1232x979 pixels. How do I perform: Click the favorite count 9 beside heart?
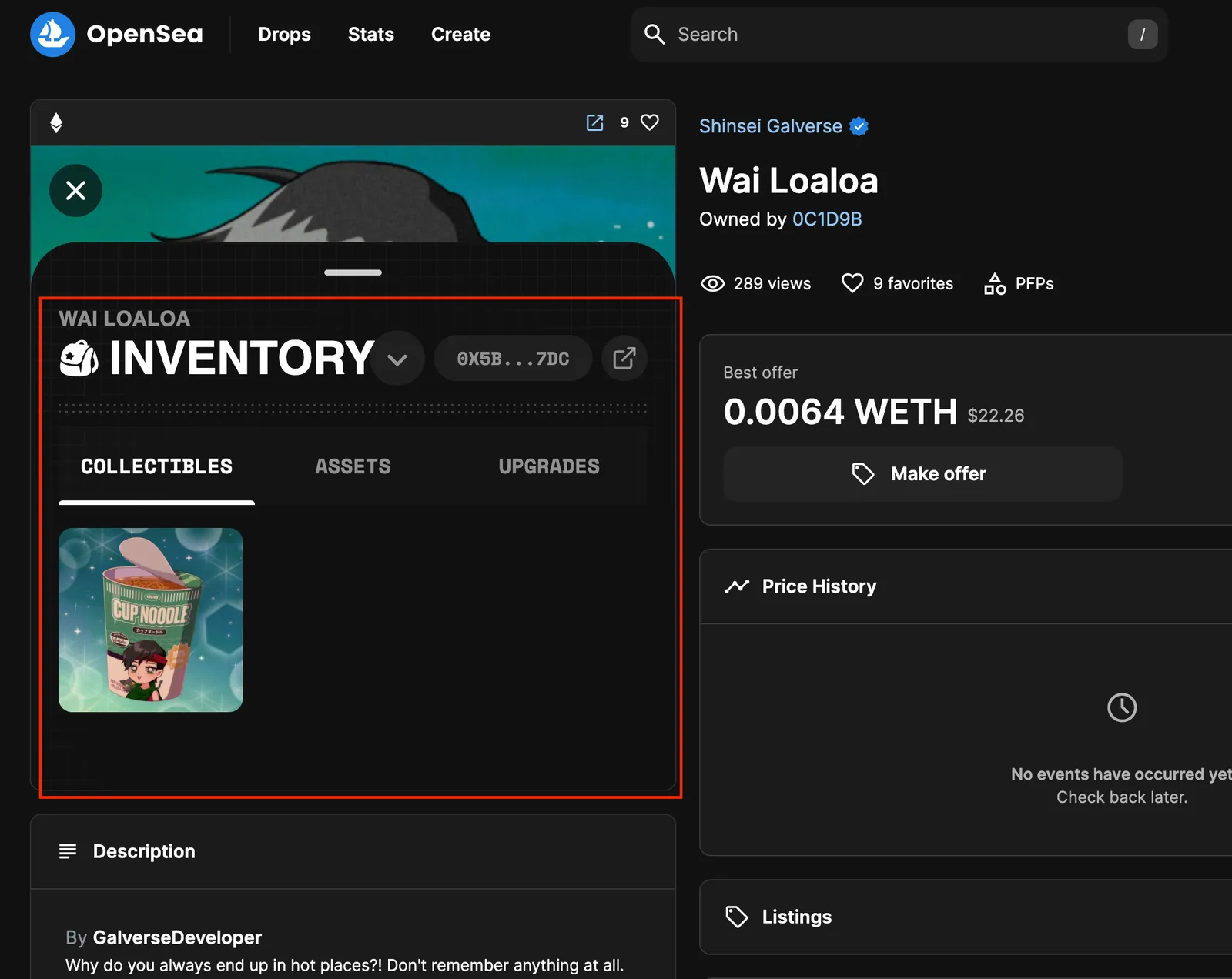(624, 122)
